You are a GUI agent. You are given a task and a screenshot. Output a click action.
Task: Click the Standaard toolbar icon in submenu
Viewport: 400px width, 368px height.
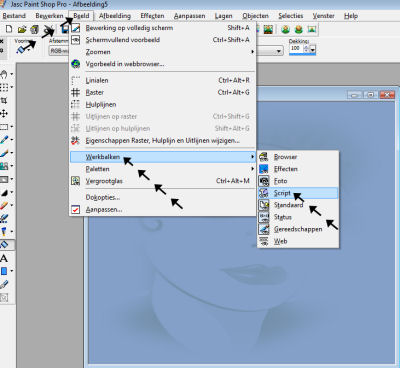coord(264,205)
